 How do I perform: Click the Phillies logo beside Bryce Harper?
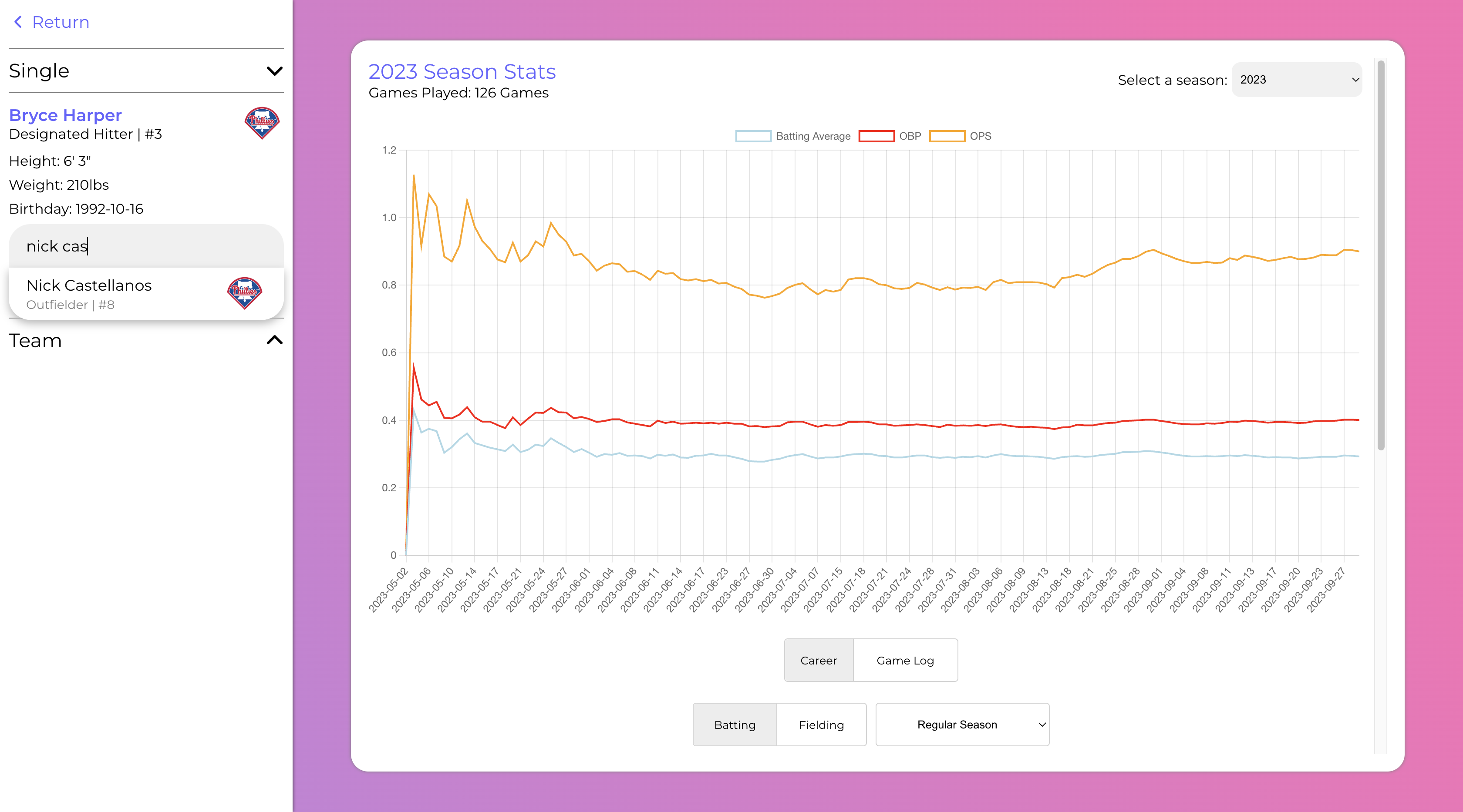point(262,123)
